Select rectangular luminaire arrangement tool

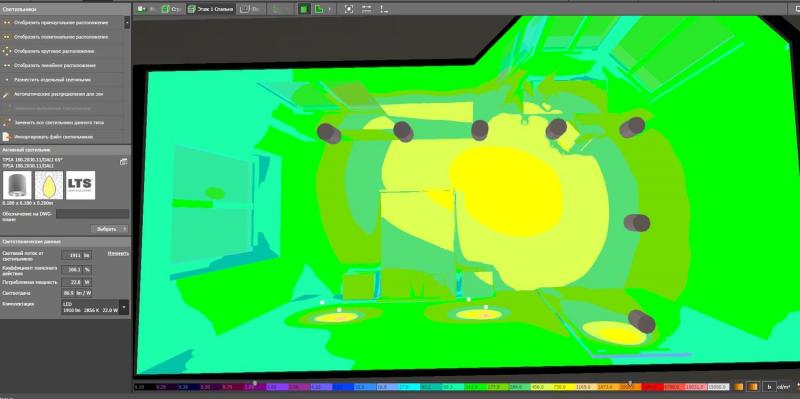click(x=61, y=22)
